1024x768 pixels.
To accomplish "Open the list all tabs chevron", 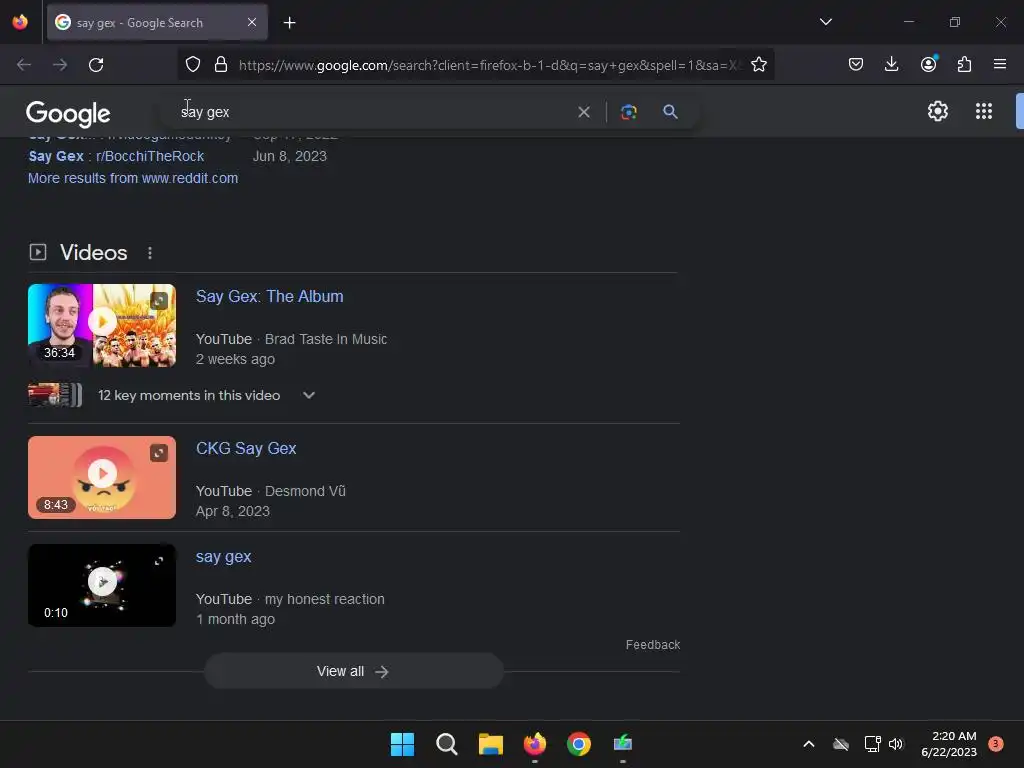I will pos(825,22).
